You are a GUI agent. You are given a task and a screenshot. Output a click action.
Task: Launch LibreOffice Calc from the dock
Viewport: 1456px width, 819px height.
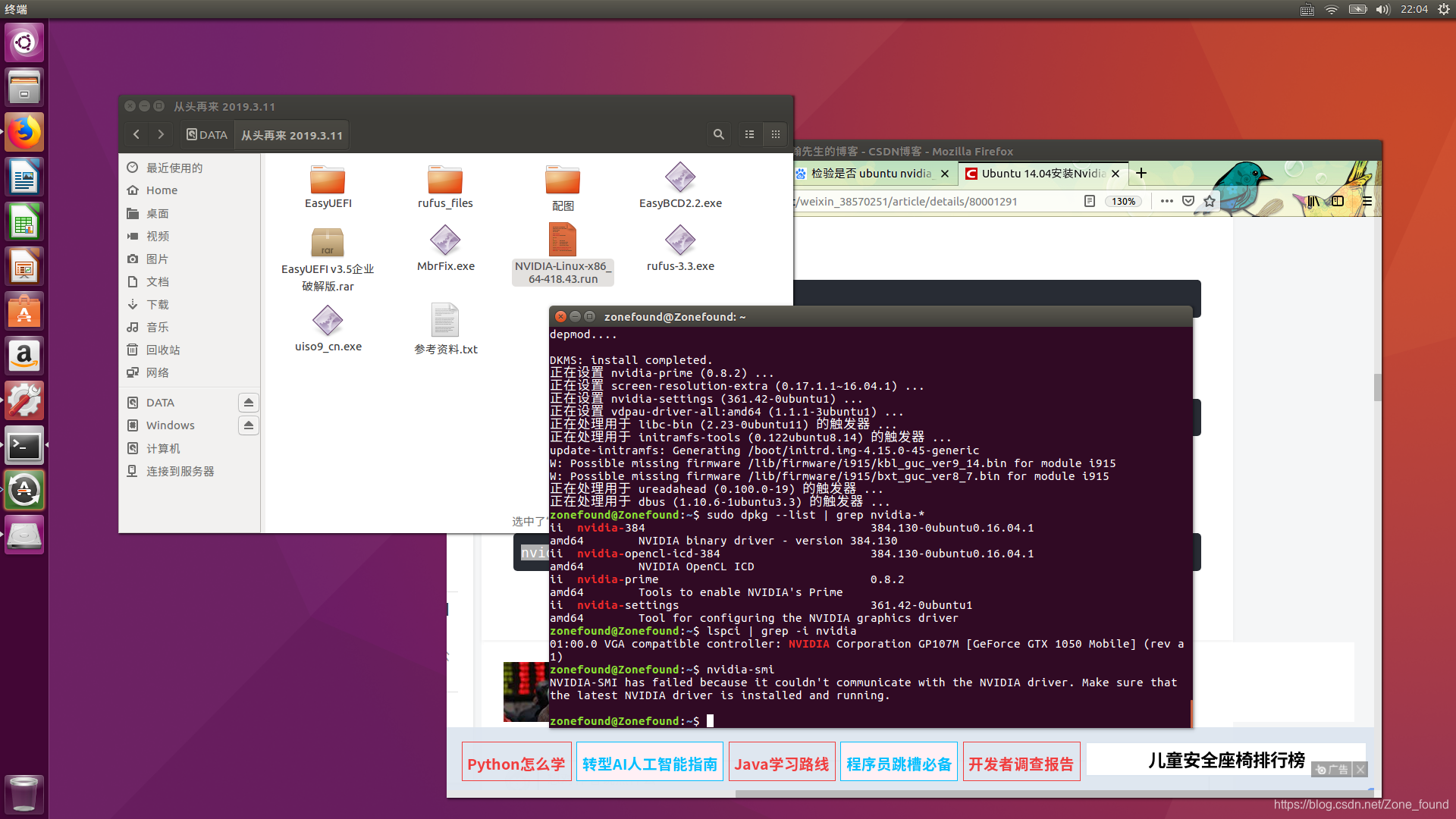click(24, 221)
